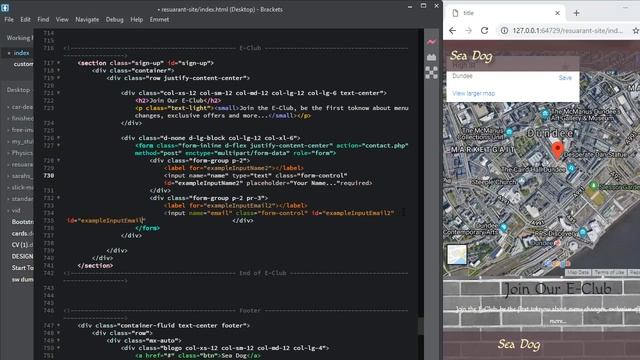Reload the browser page
The height and width of the screenshot is (360, 640).
[x=484, y=31]
